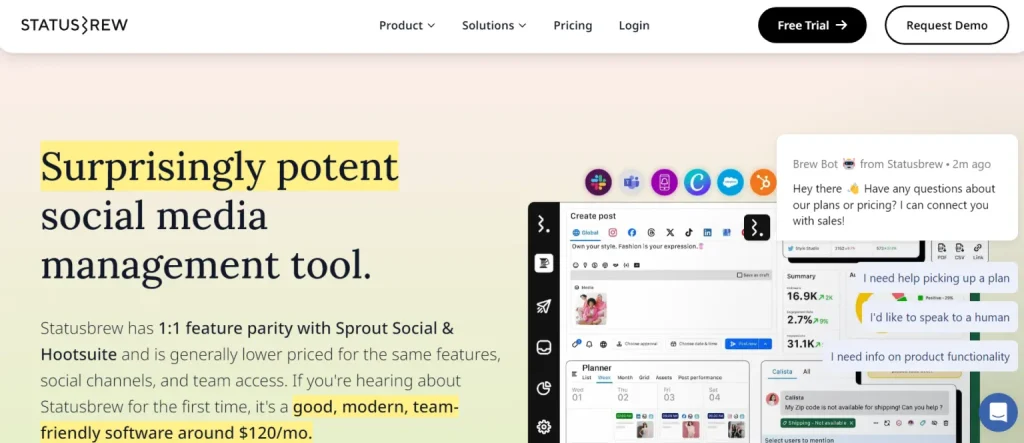Start a Free Trial
The width and height of the screenshot is (1024, 443).
point(812,25)
